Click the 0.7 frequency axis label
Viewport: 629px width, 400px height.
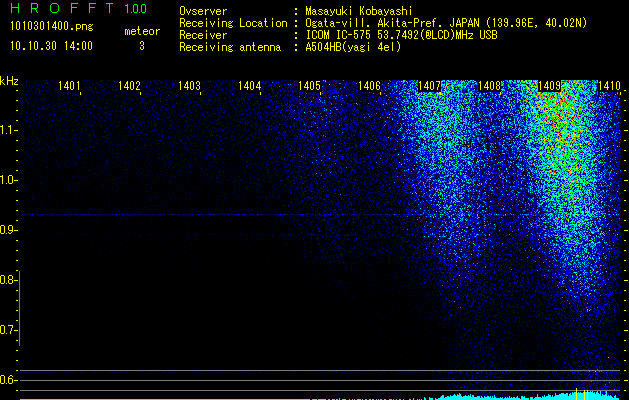[x=8, y=330]
